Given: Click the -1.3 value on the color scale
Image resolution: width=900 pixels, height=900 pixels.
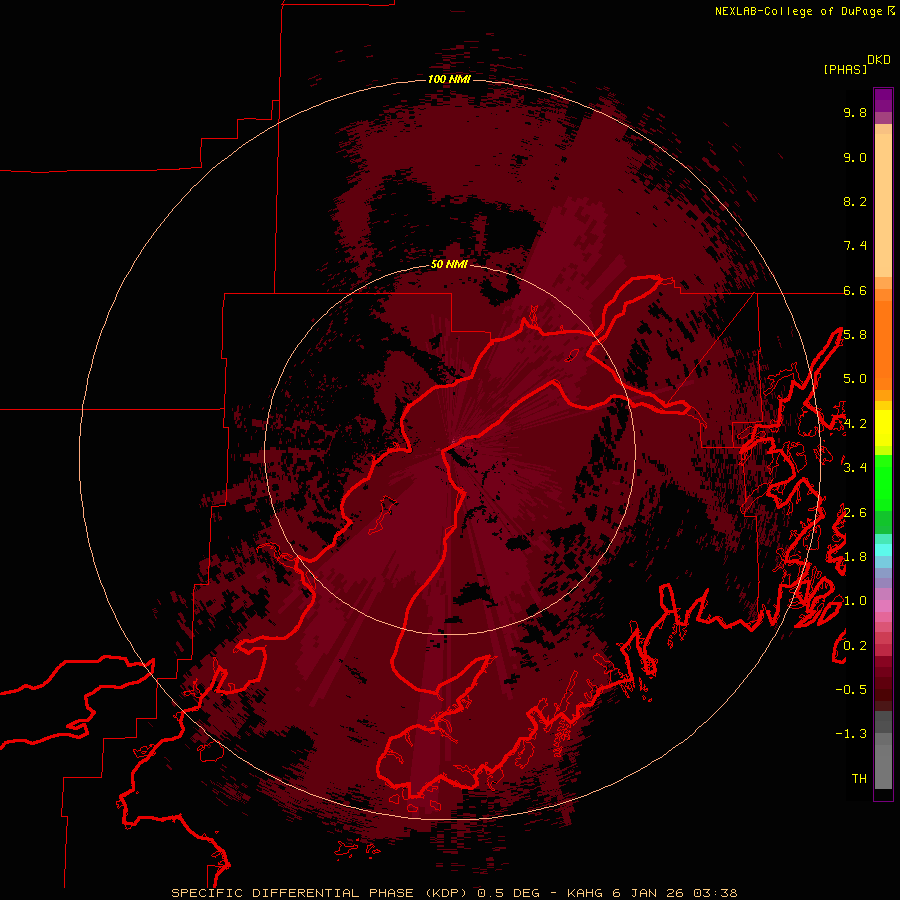Looking at the screenshot, I should tap(851, 734).
